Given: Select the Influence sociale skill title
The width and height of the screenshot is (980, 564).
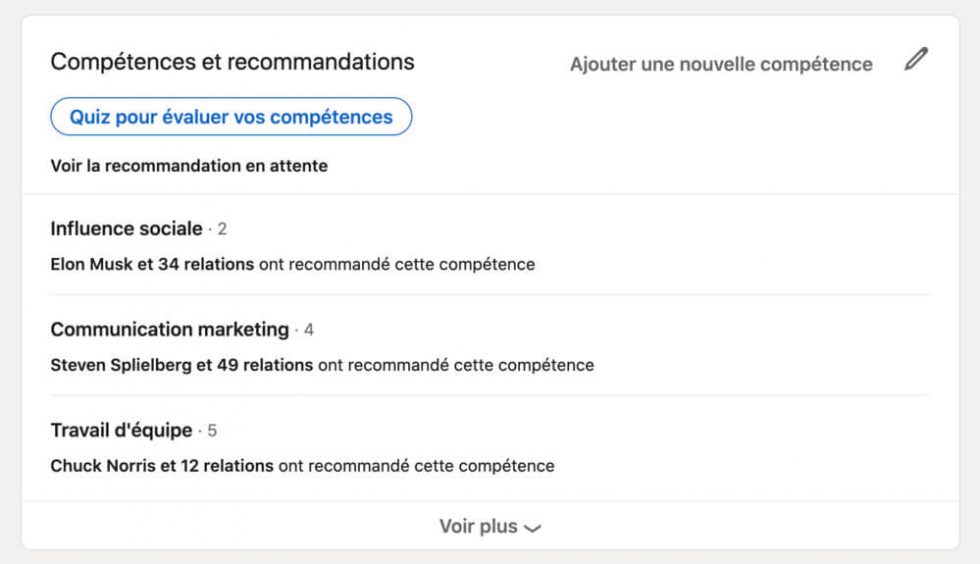Looking at the screenshot, I should click(x=126, y=229).
